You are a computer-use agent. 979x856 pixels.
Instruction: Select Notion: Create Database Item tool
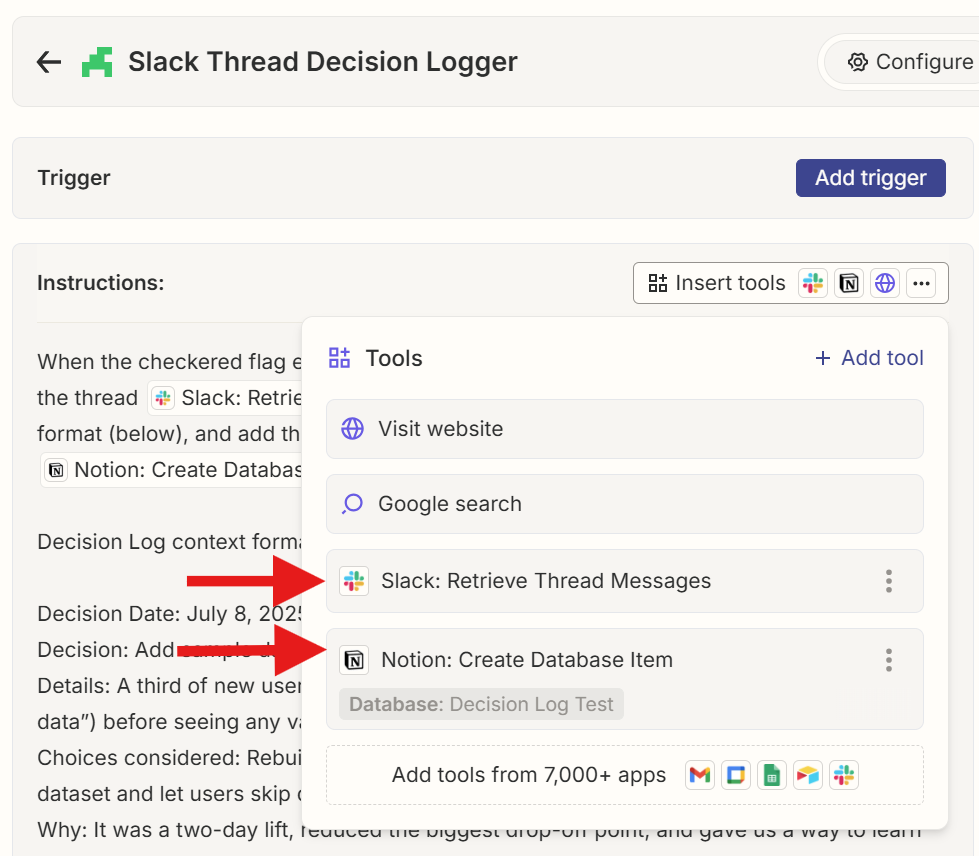coord(624,679)
